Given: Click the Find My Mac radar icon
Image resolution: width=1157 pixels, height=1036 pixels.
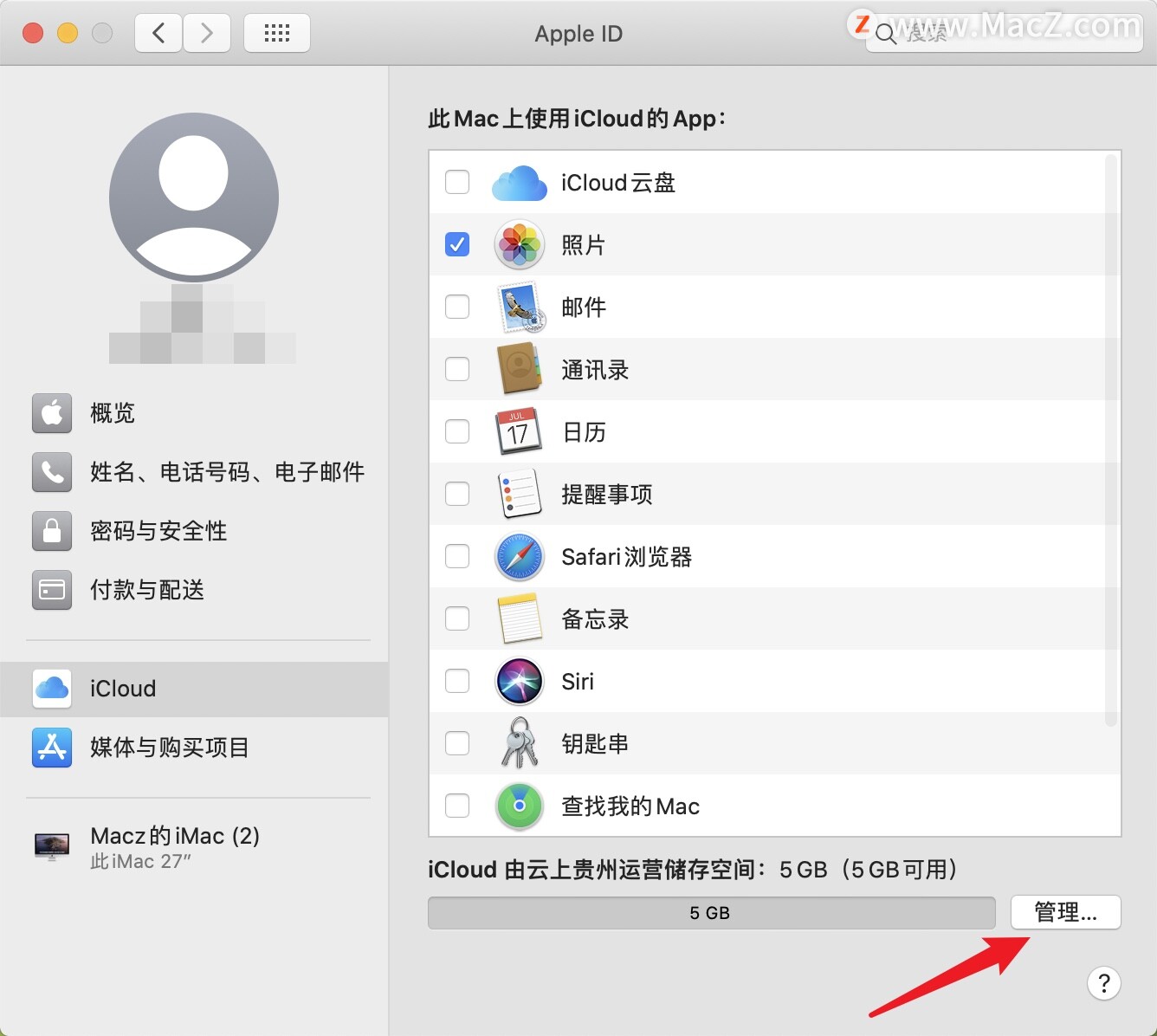Looking at the screenshot, I should click(519, 806).
